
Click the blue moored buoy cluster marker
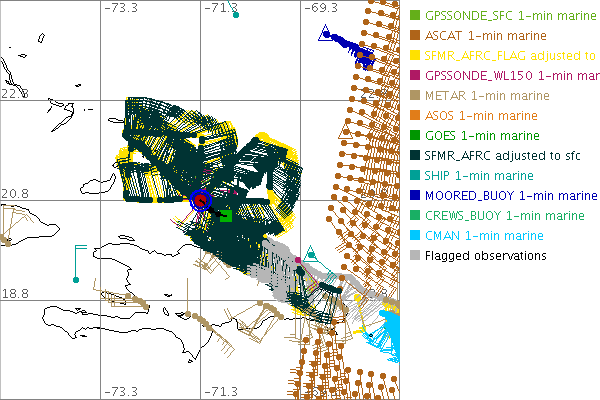(x=367, y=60)
